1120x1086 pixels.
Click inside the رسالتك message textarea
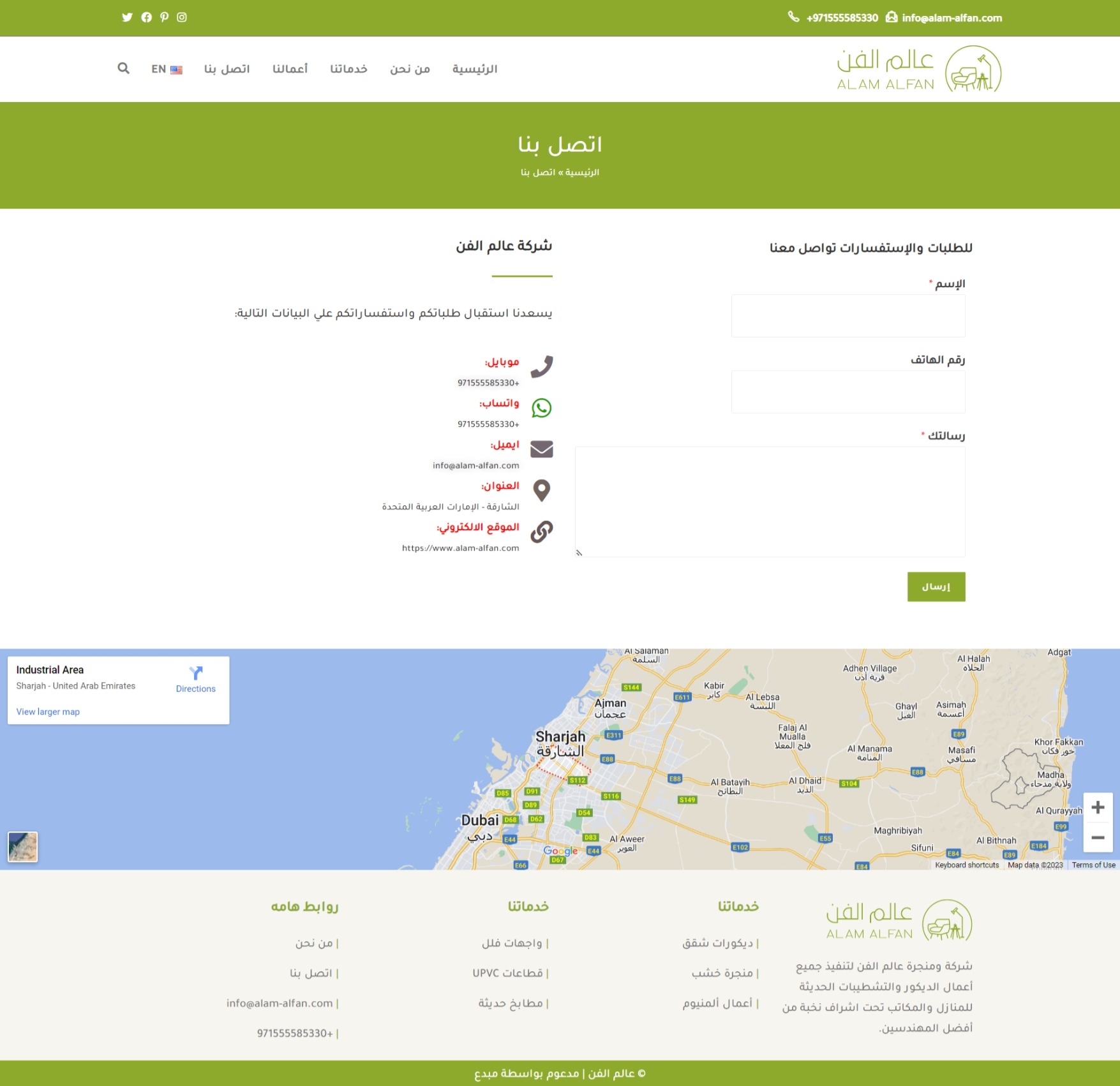click(770, 502)
